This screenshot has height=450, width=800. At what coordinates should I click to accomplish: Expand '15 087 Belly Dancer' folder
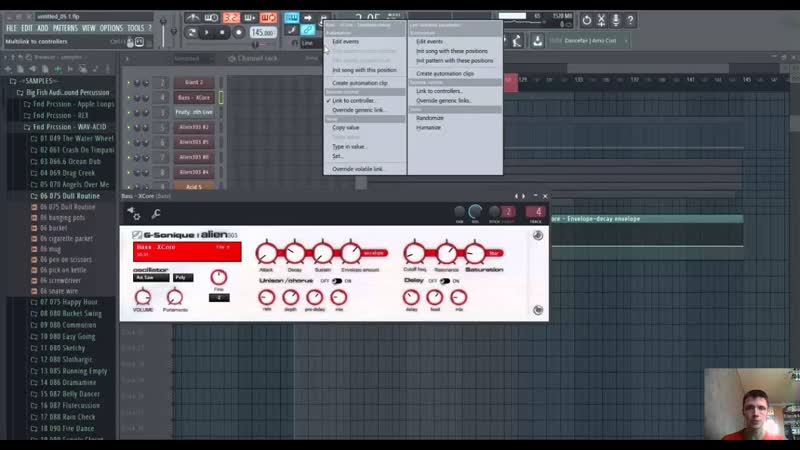65,394
